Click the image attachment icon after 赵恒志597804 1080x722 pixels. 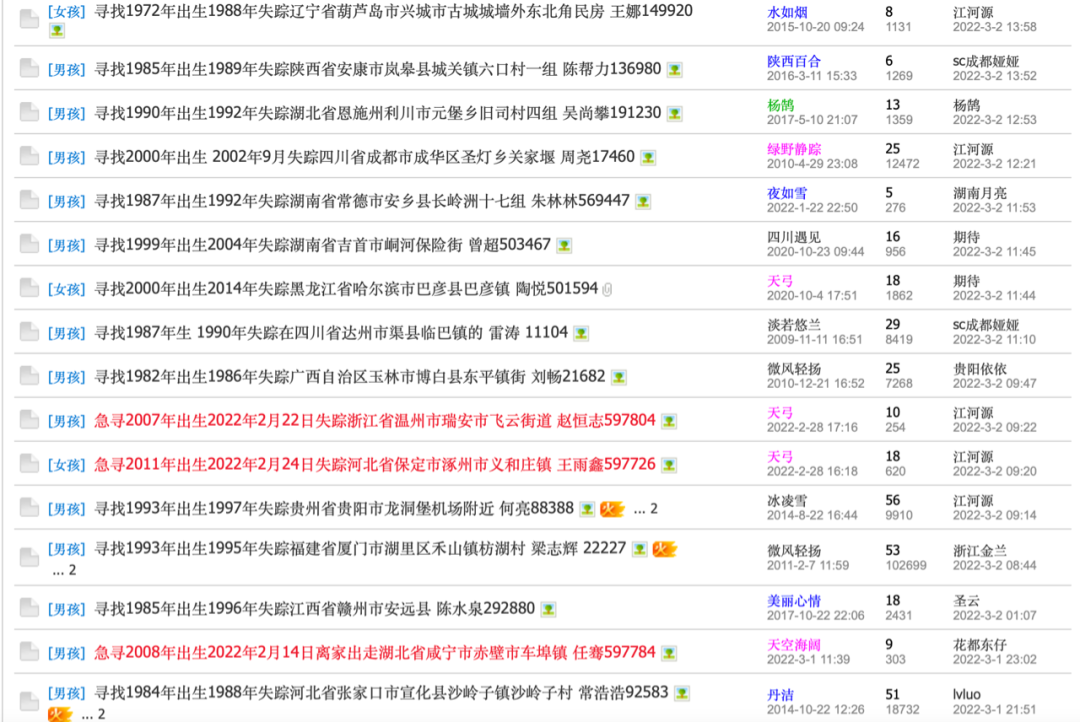tap(669, 421)
